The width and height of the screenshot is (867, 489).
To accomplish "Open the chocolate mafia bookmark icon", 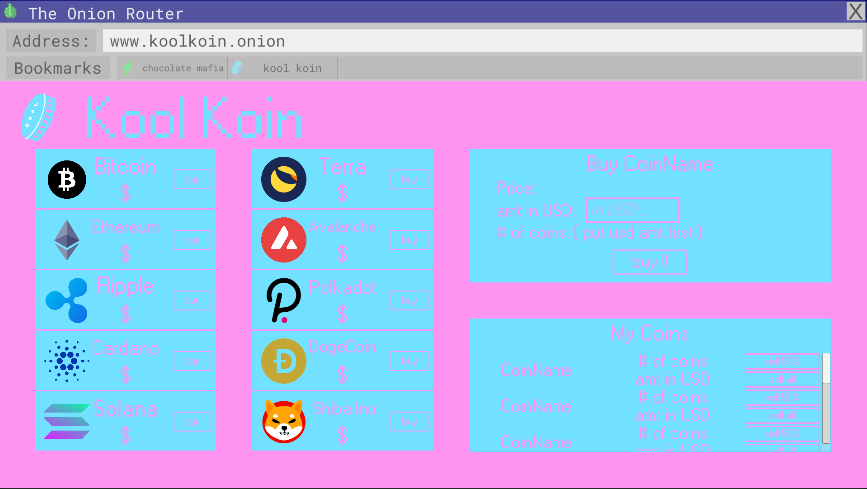I will coord(128,68).
